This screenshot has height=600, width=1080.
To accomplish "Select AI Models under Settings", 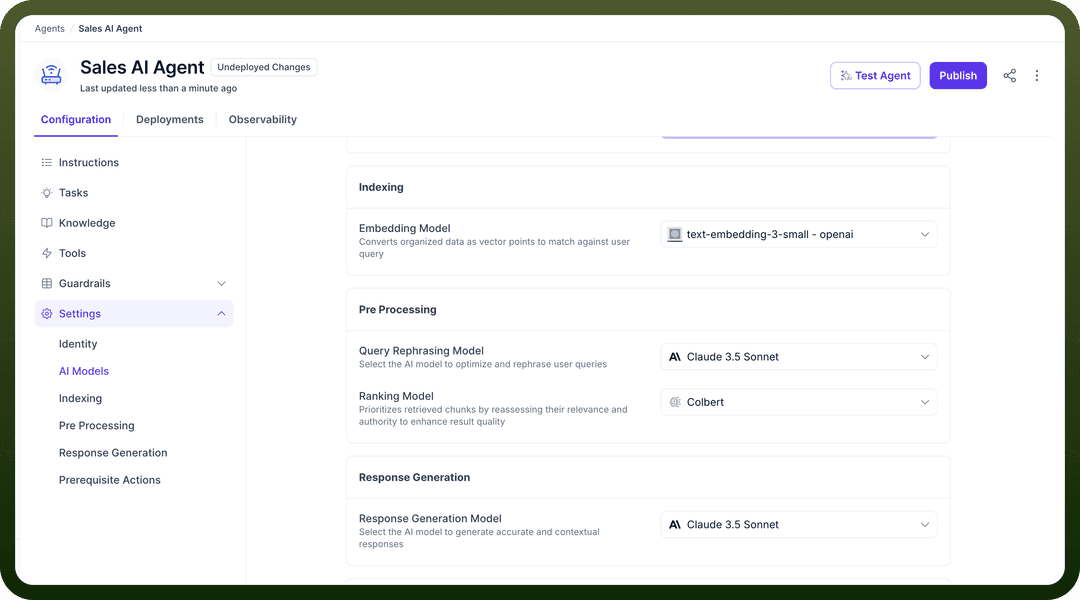I will 84,371.
